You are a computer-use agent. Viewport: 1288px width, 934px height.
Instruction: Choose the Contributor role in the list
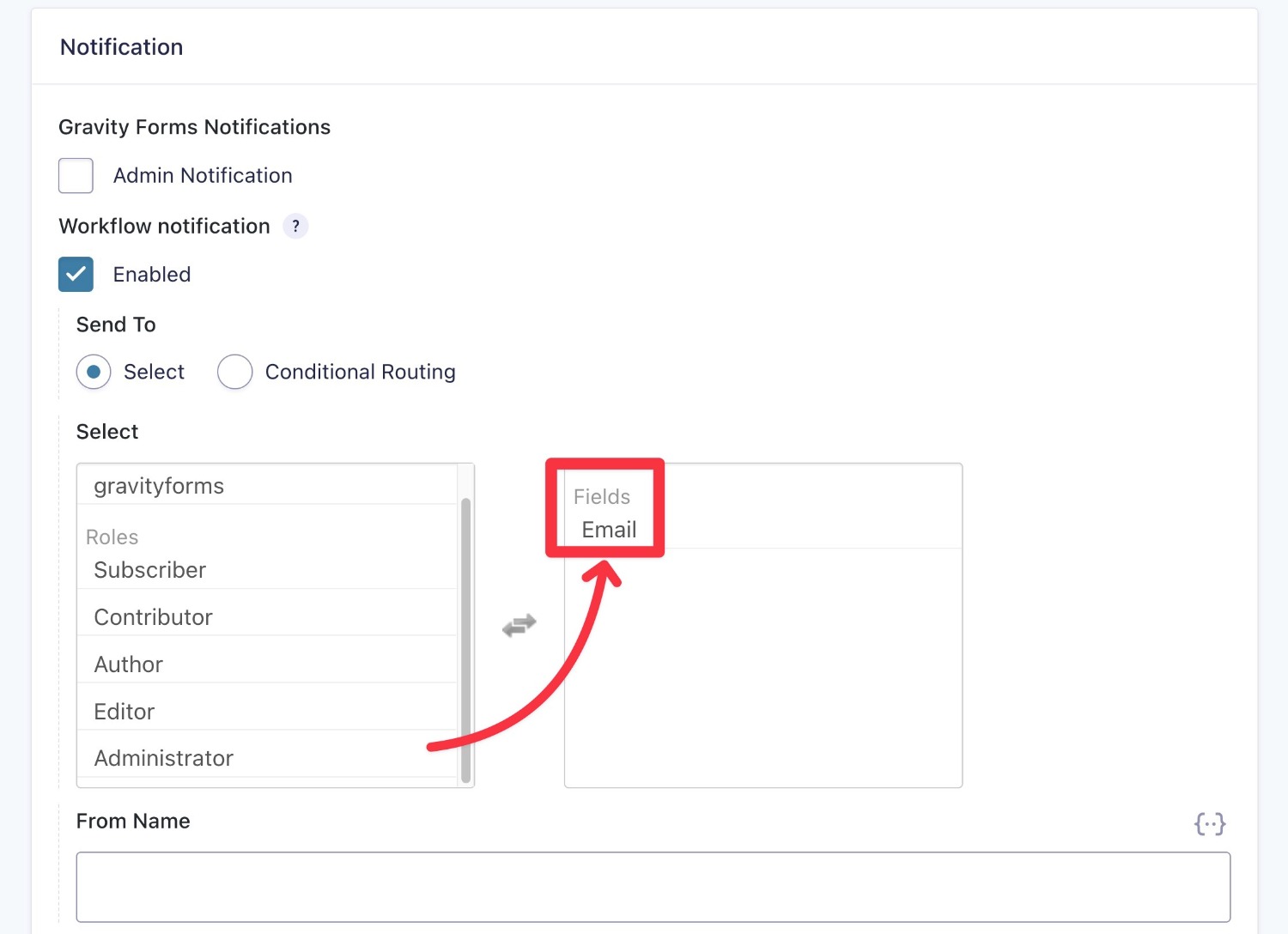click(x=153, y=617)
